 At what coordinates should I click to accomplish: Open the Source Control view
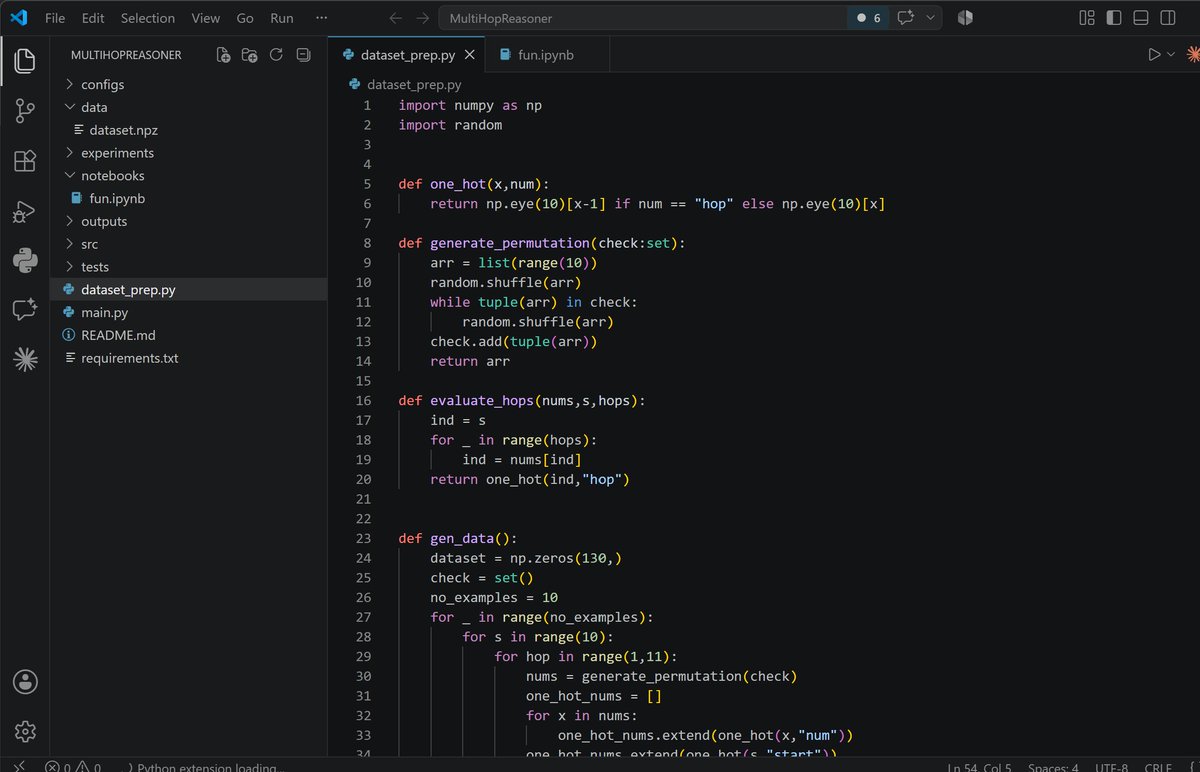point(25,111)
